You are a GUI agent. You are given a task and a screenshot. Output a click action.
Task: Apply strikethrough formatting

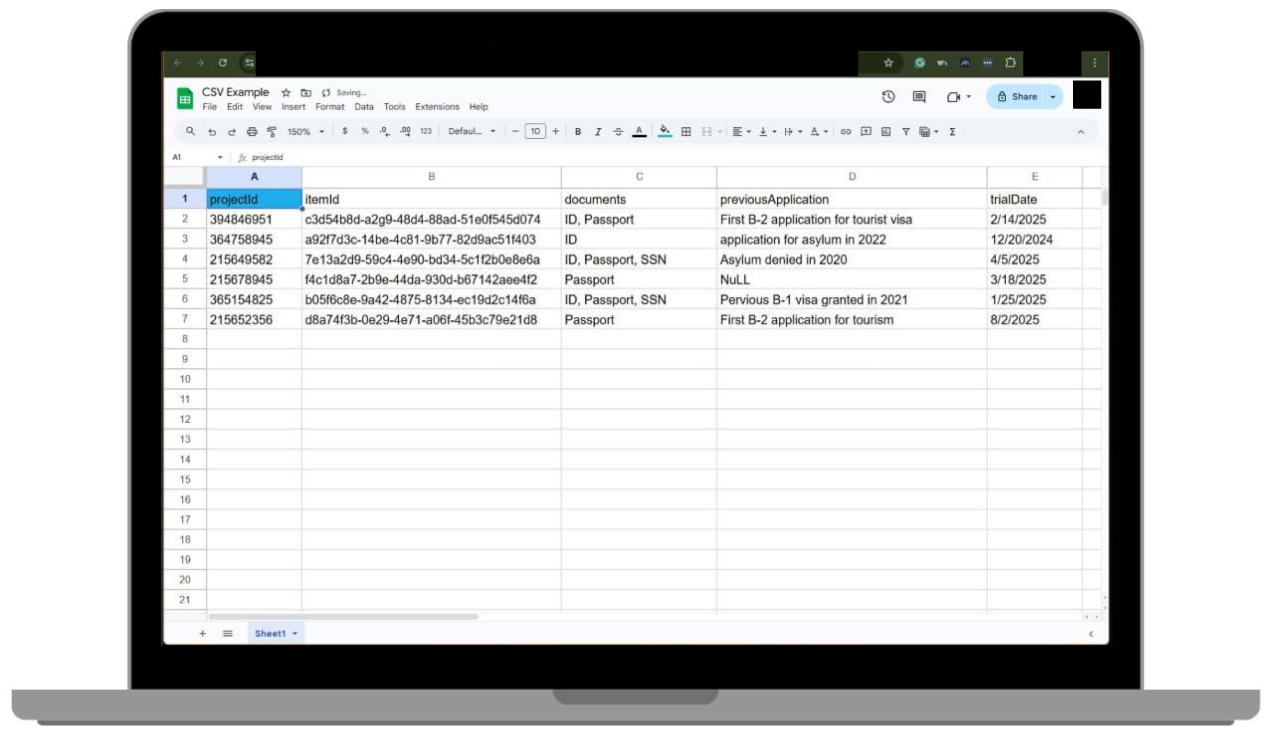tap(618, 130)
